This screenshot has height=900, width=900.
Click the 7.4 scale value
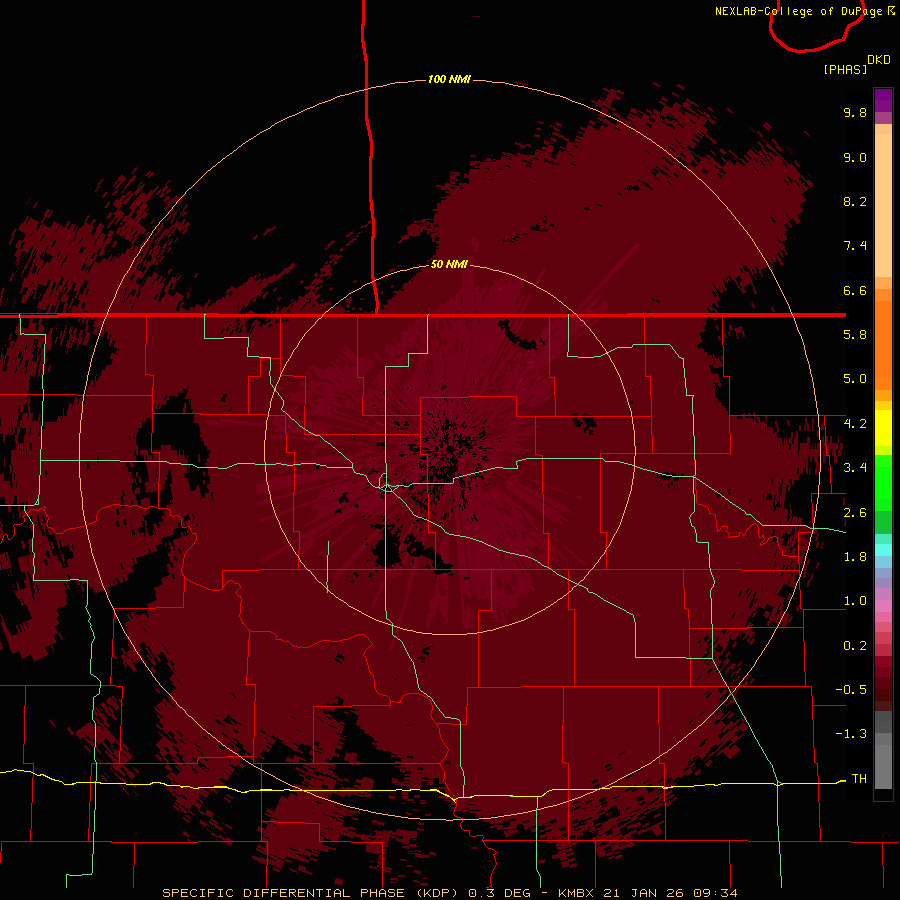tap(855, 246)
